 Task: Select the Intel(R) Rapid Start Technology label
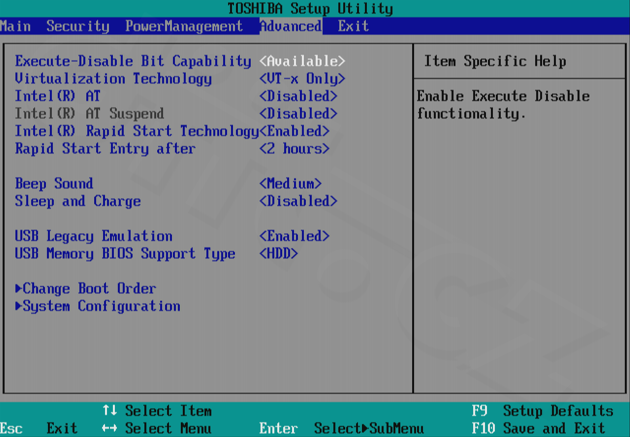click(x=137, y=131)
